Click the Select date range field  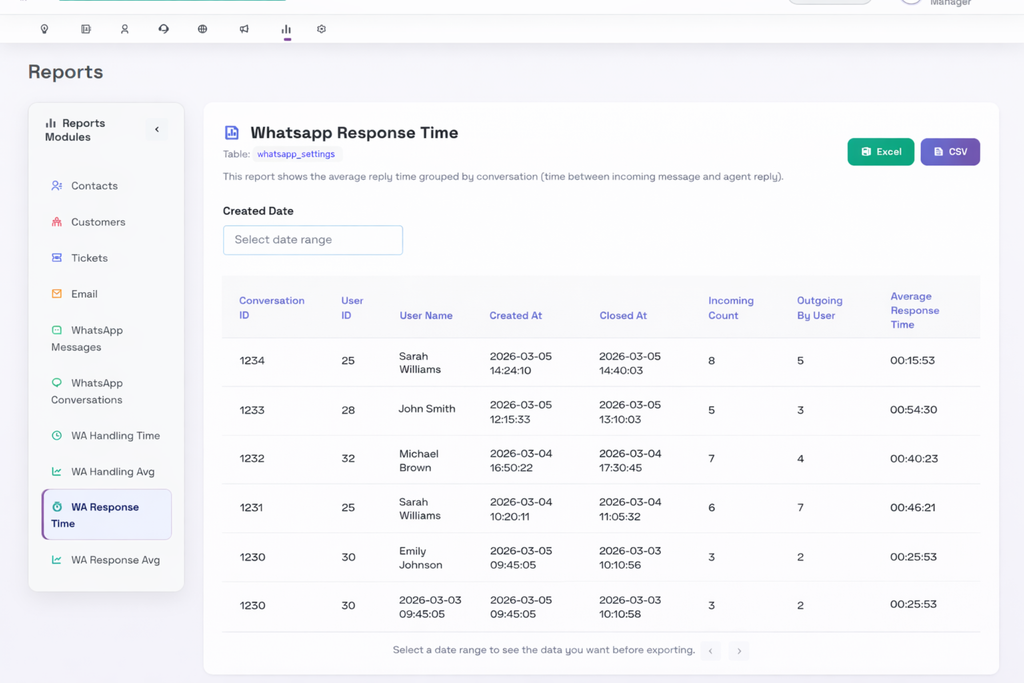pyautogui.click(x=313, y=240)
